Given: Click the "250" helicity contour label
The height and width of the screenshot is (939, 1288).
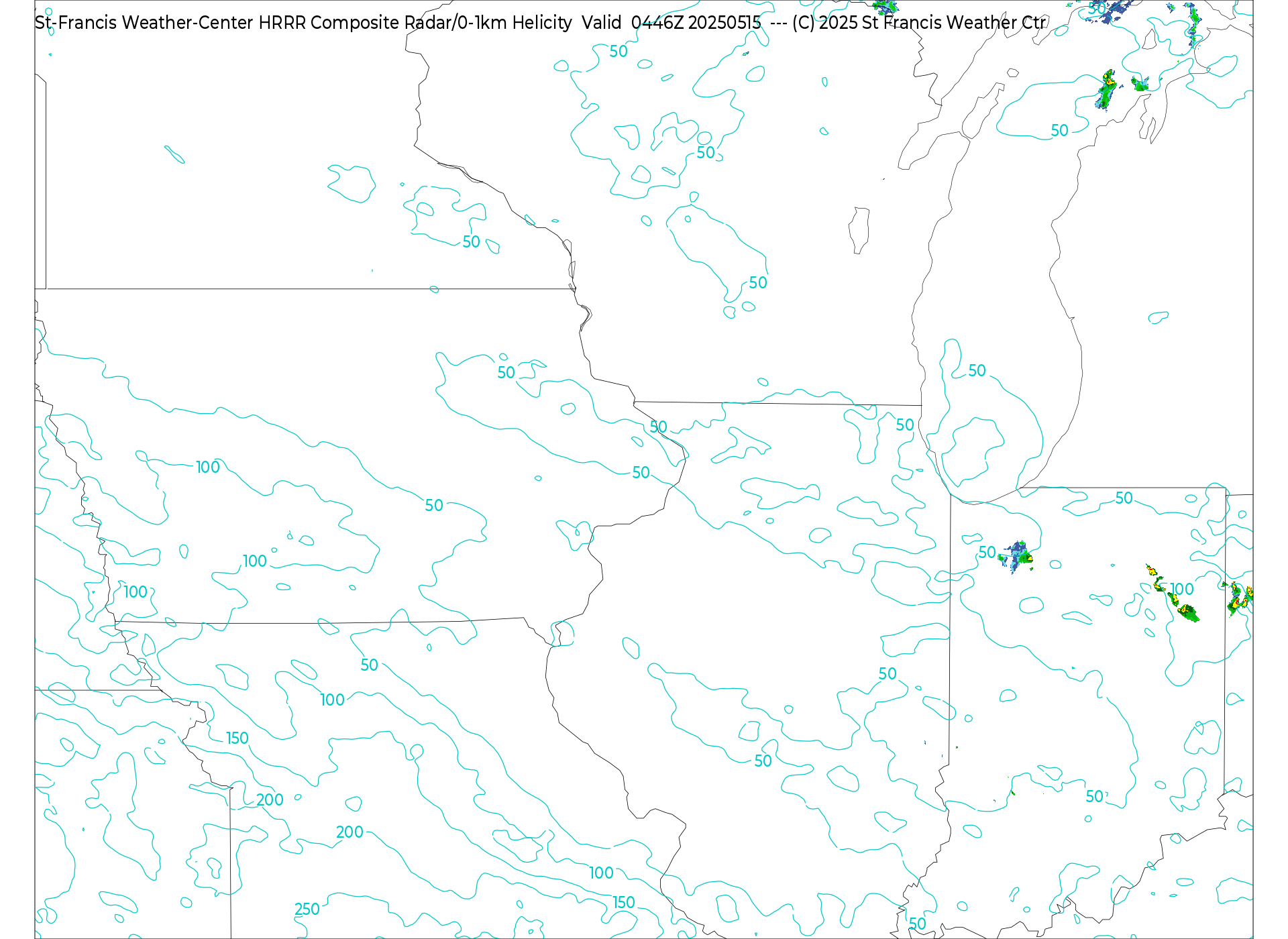Looking at the screenshot, I should click(x=307, y=909).
